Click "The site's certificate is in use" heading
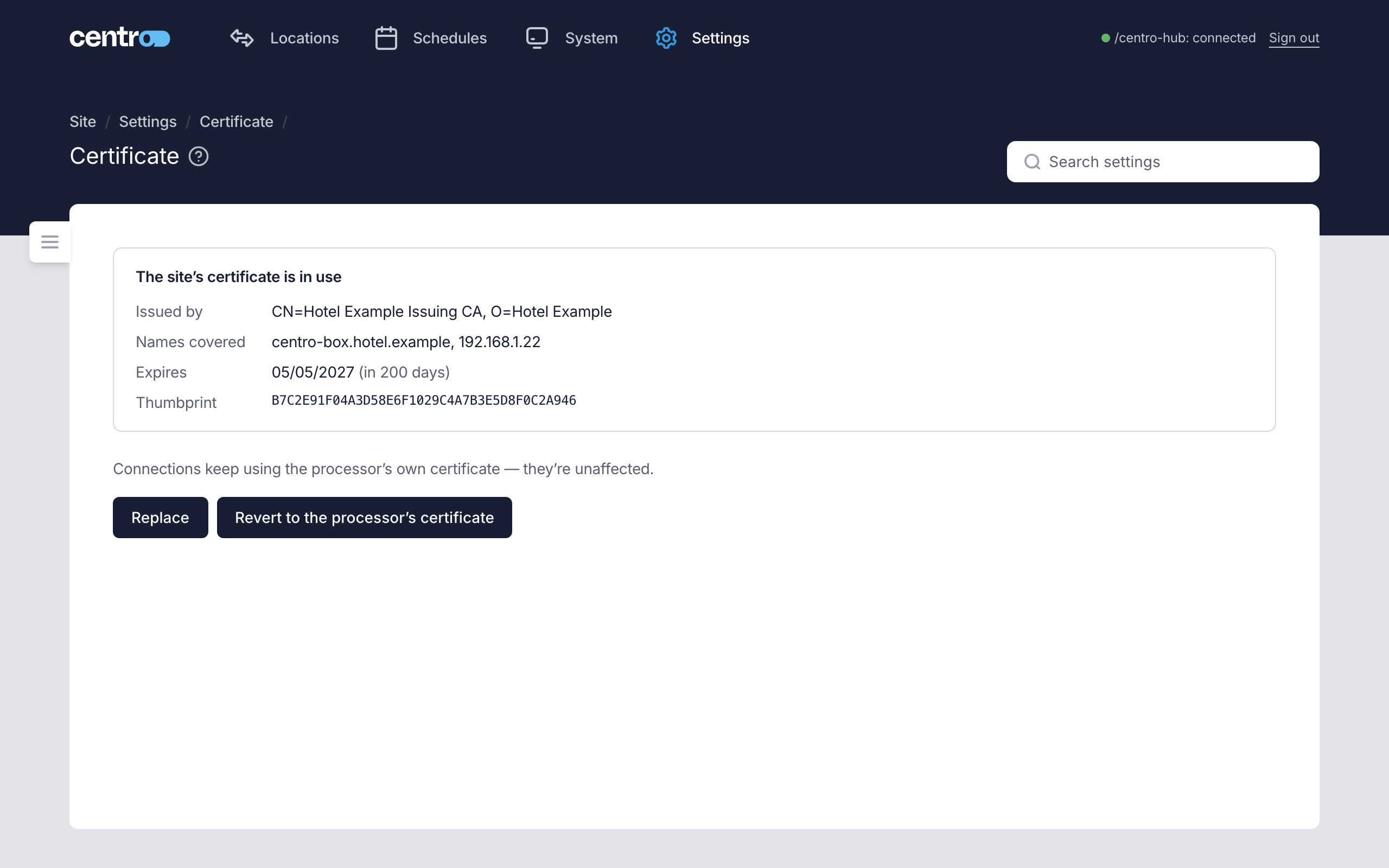Screen dimensions: 1389x868 (x=238, y=277)
